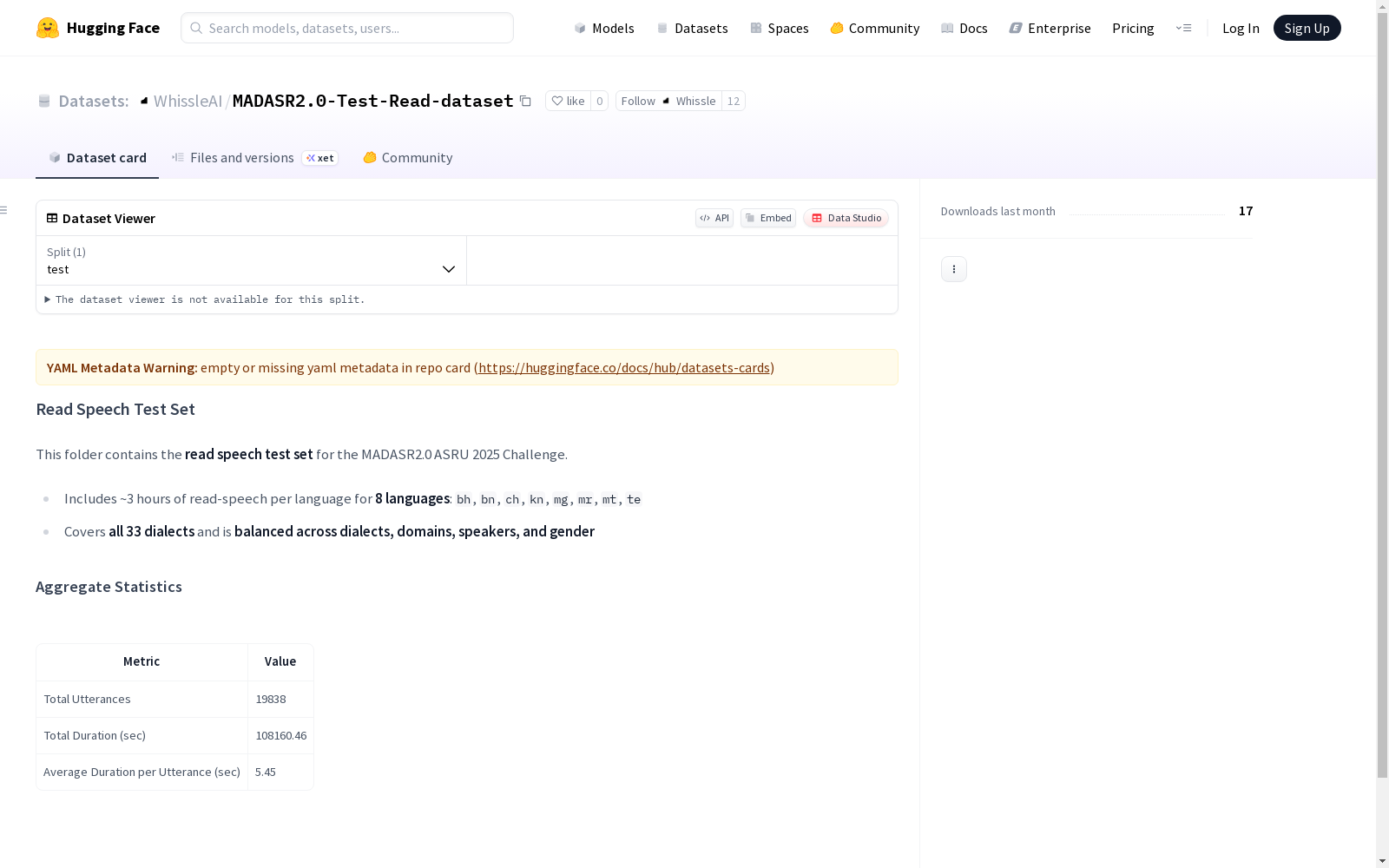Click Log In
The width and height of the screenshot is (1389, 868).
coord(1241,28)
